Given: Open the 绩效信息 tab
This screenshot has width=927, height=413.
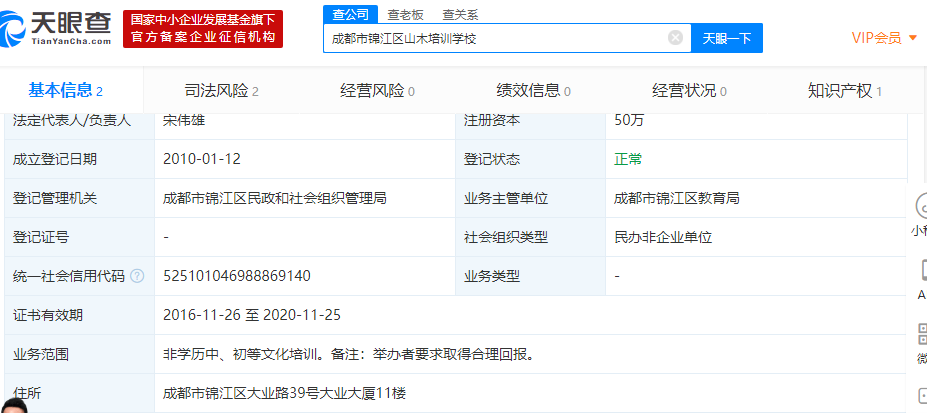Looking at the screenshot, I should (533, 90).
